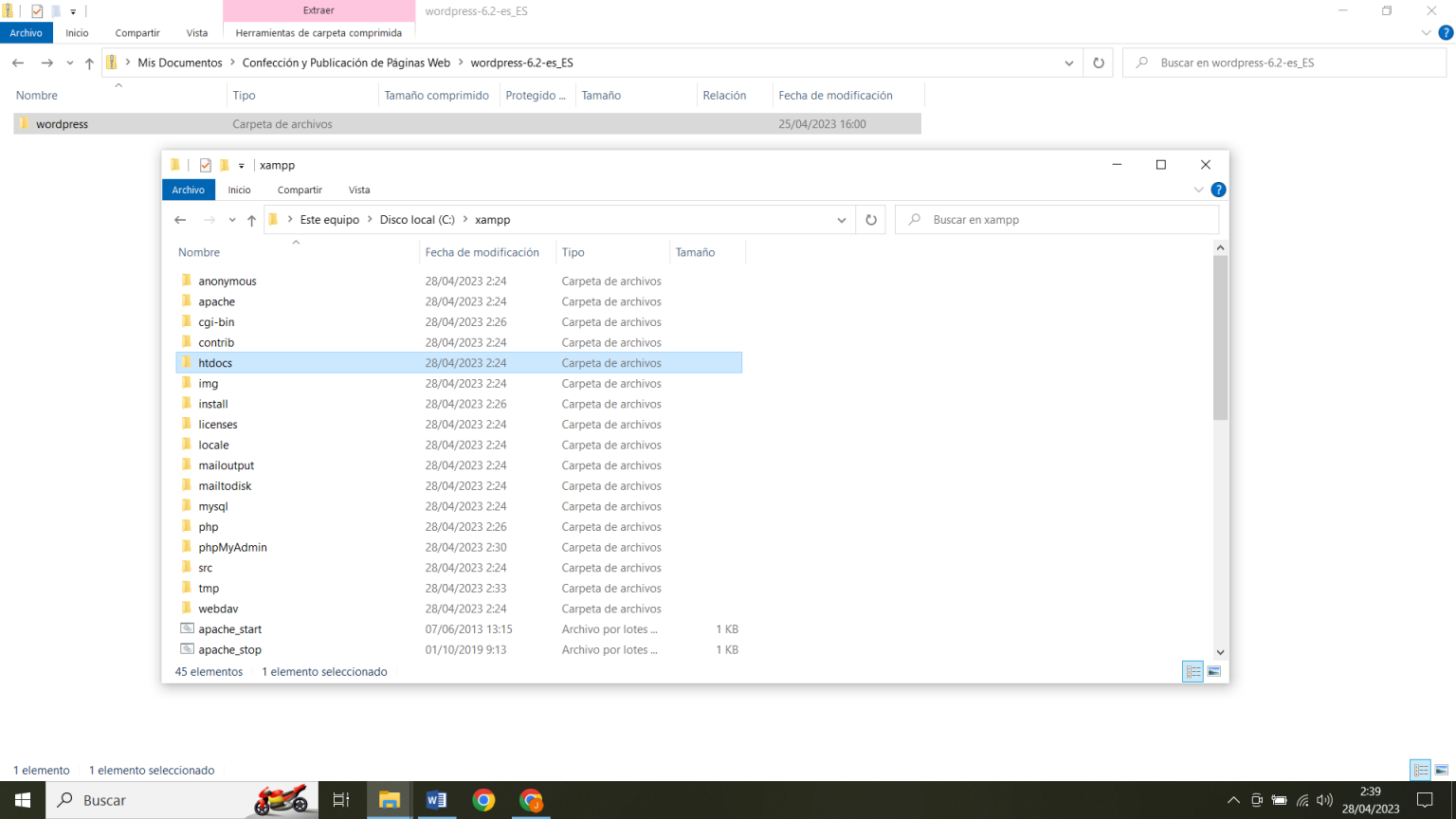
Task: Open Microsoft Word from the taskbar
Action: 437,800
